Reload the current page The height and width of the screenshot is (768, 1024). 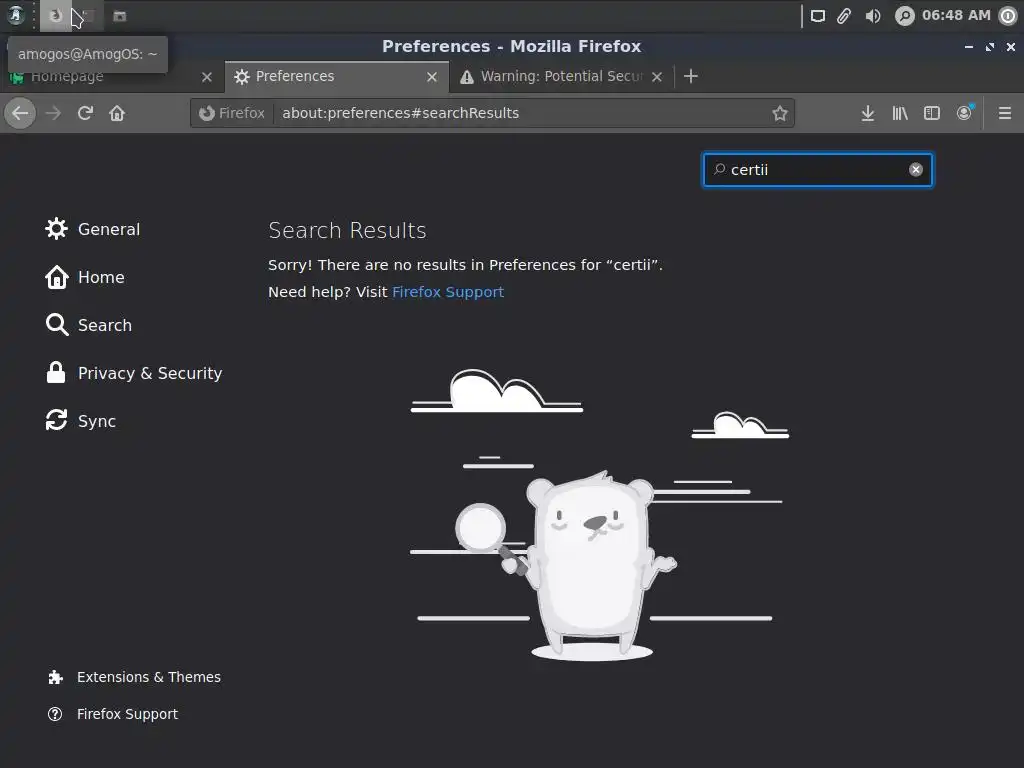pos(85,113)
